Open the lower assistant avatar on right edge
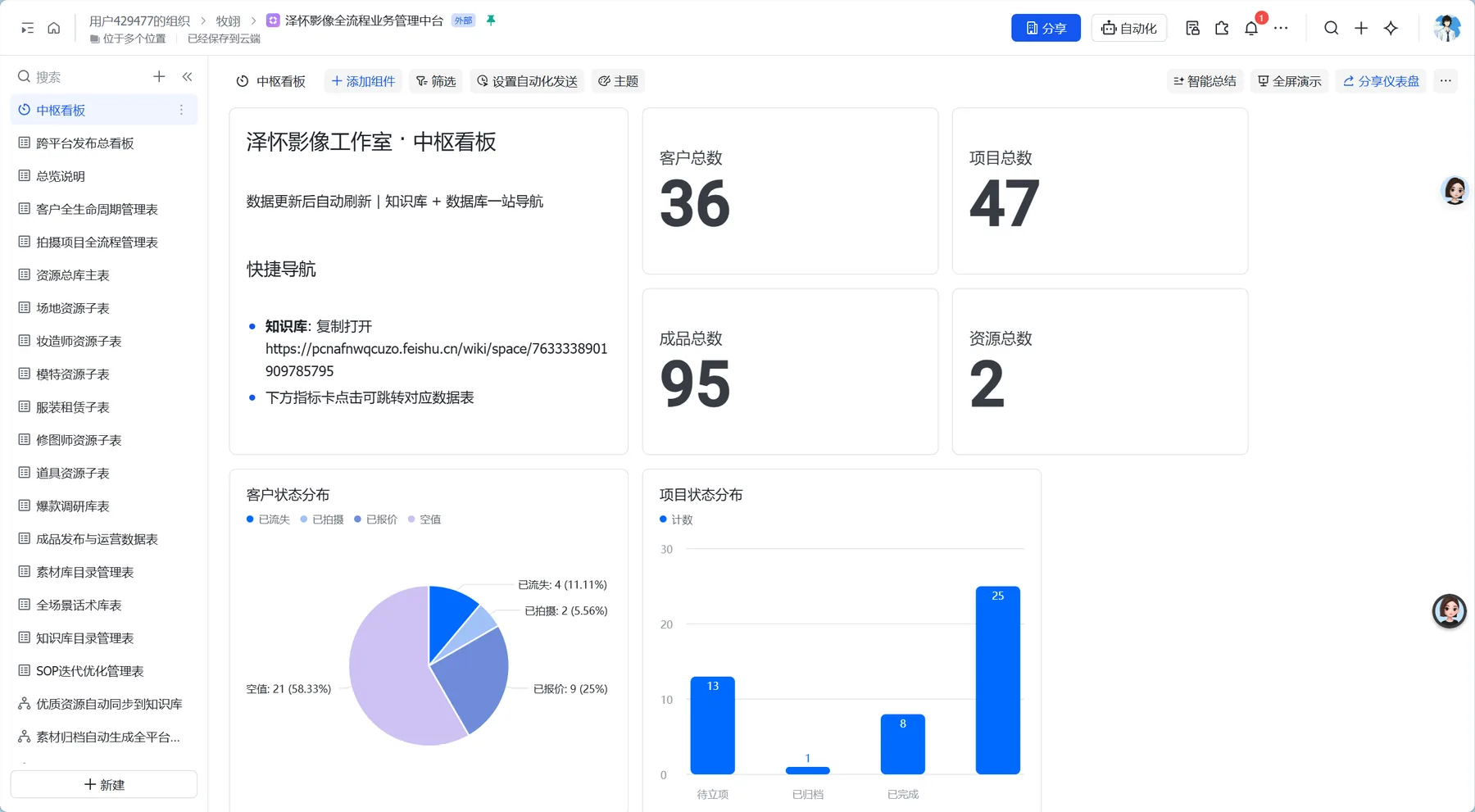Image resolution: width=1475 pixels, height=812 pixels. [1449, 611]
